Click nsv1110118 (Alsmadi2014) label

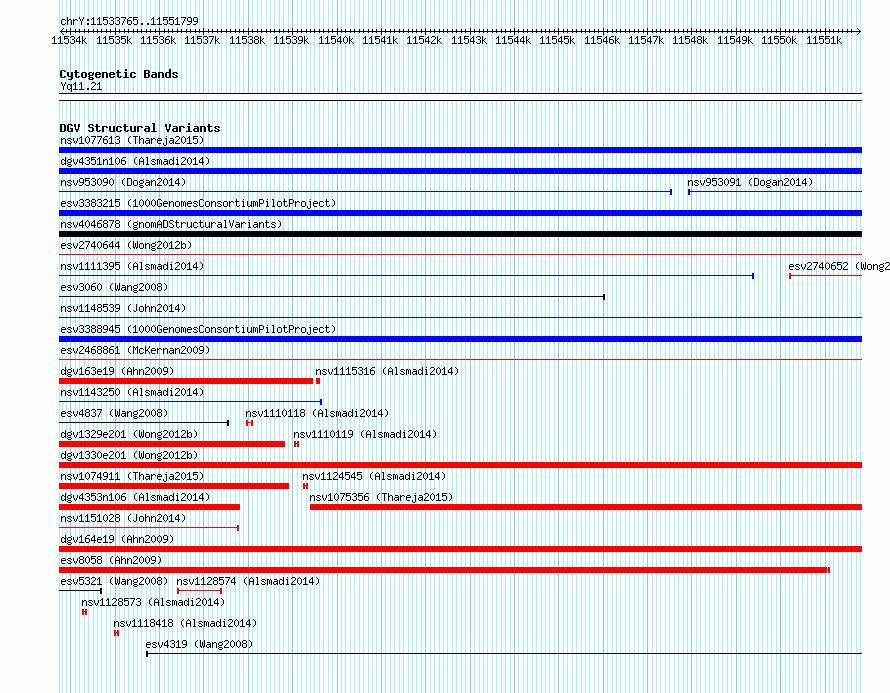pyautogui.click(x=317, y=413)
